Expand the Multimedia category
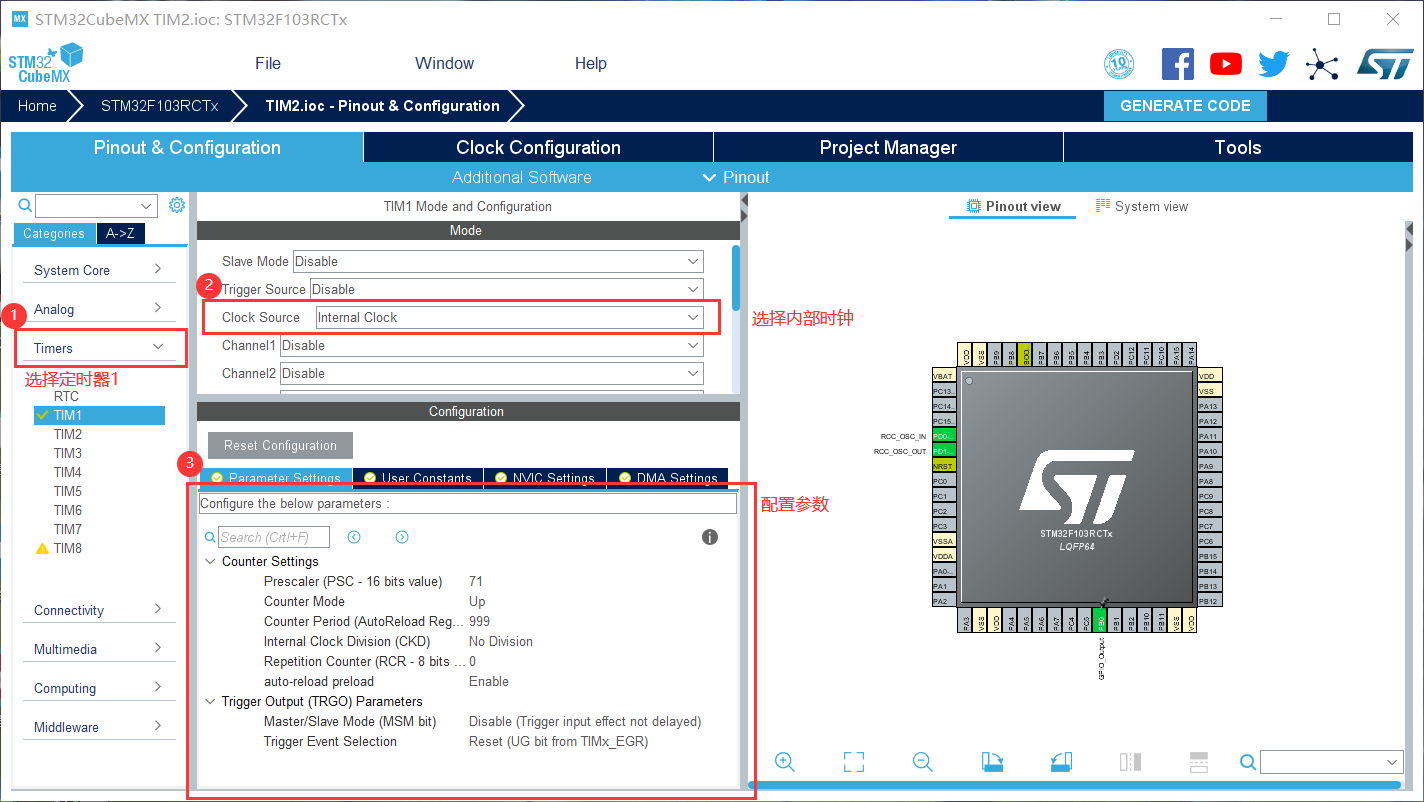 coord(99,649)
